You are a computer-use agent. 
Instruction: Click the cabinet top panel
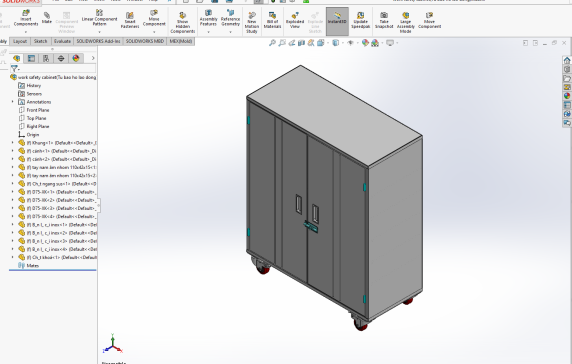point(335,115)
